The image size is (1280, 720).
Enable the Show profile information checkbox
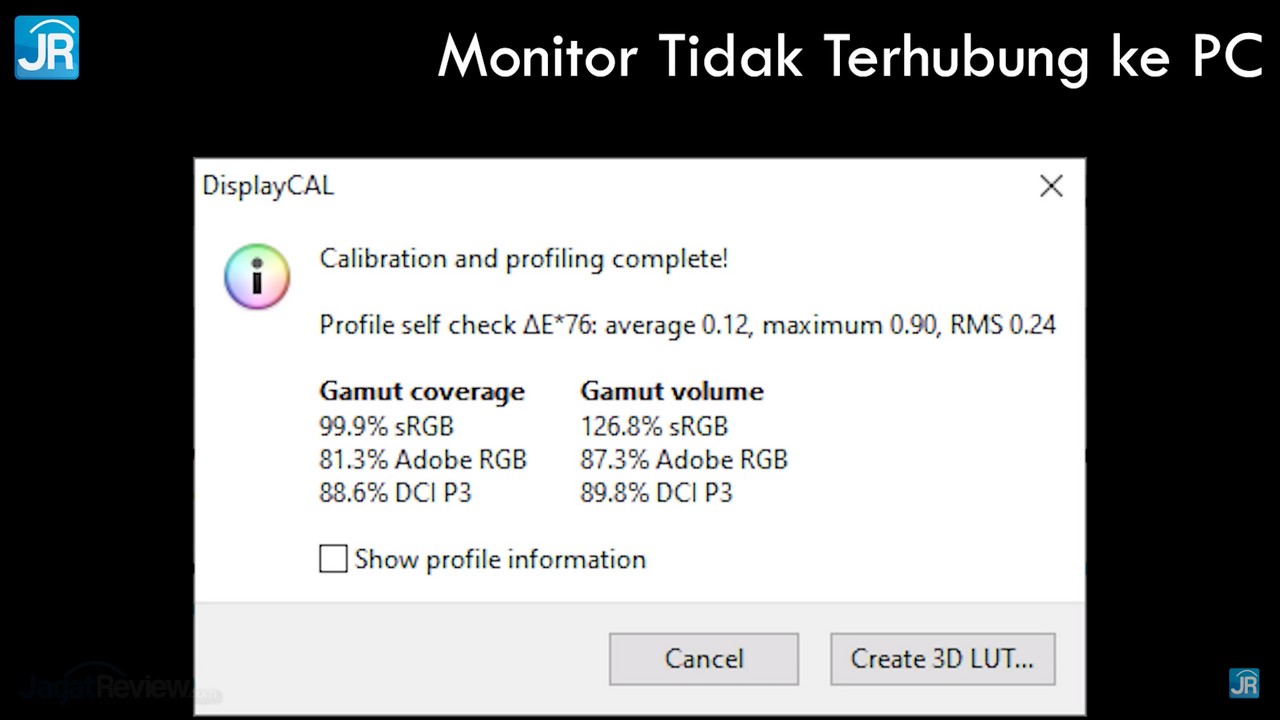point(333,559)
